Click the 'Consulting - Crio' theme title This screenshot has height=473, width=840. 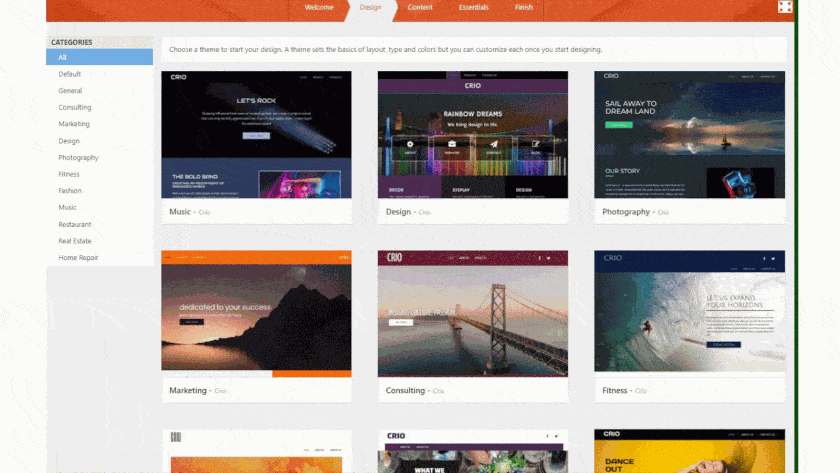[x=415, y=391]
